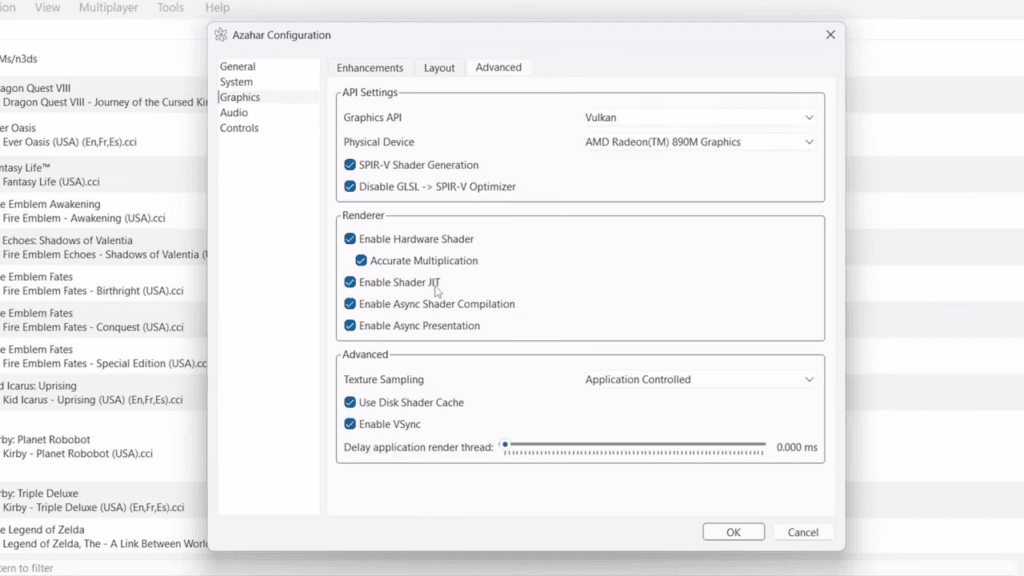Switch to the Layout tab

(439, 68)
